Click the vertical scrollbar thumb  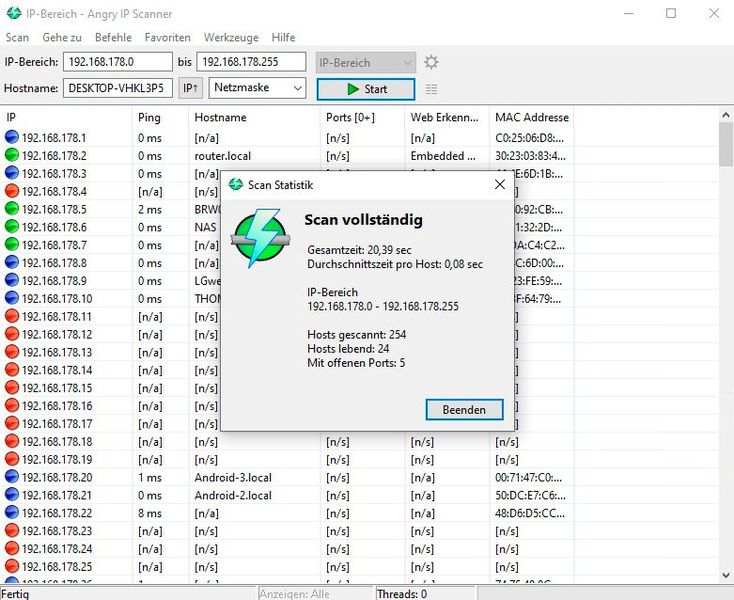(726, 144)
